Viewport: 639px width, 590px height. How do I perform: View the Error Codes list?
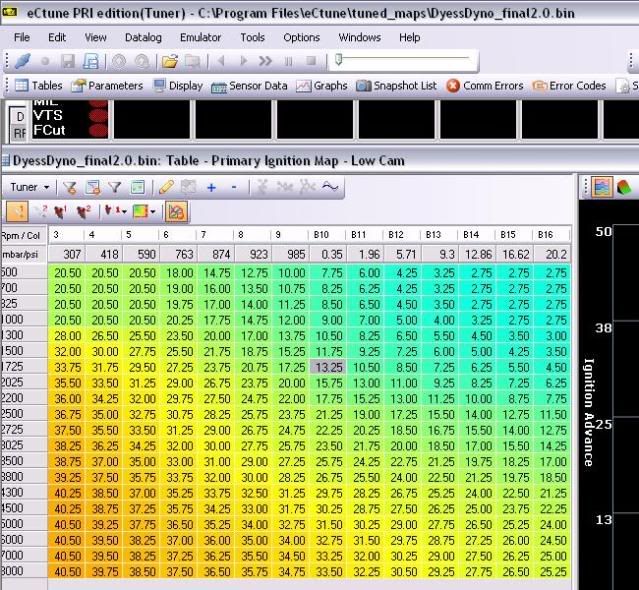tap(570, 86)
